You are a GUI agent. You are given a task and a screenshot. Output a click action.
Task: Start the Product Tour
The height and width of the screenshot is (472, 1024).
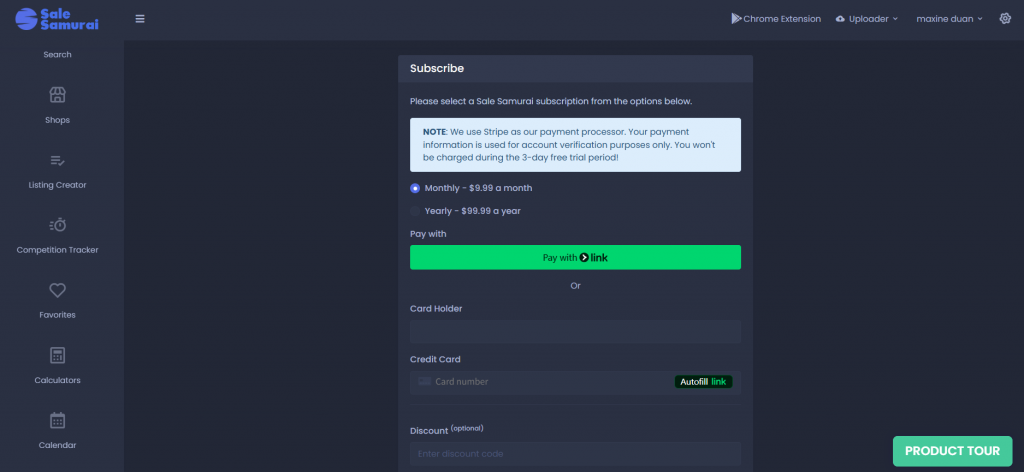tap(951, 451)
